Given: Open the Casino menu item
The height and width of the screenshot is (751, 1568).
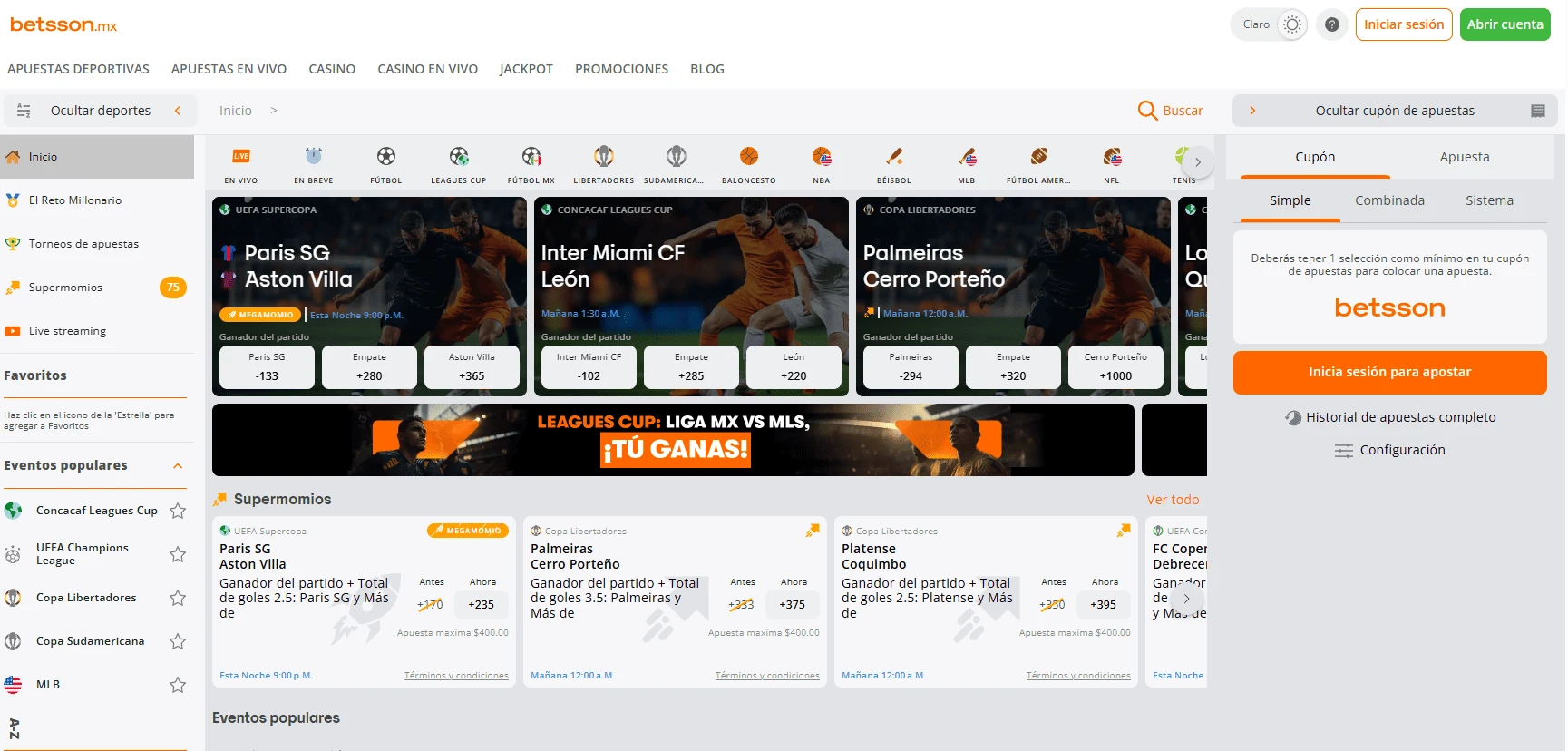Looking at the screenshot, I should pyautogui.click(x=332, y=69).
